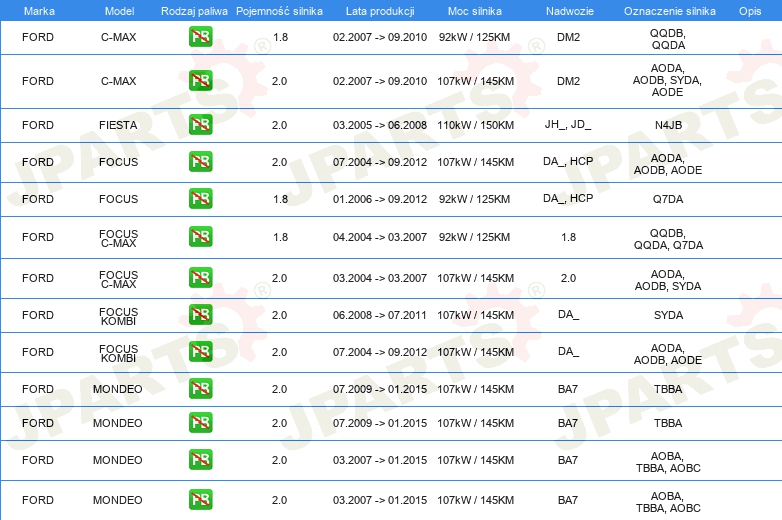Select the 2.0 engine capacity in the FIESTA row
Viewport: 782px width, 520px height.
pos(279,125)
